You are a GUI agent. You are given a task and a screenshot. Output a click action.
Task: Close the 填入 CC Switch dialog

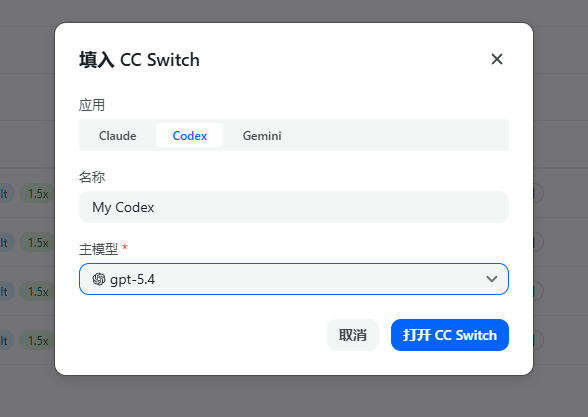click(x=496, y=59)
